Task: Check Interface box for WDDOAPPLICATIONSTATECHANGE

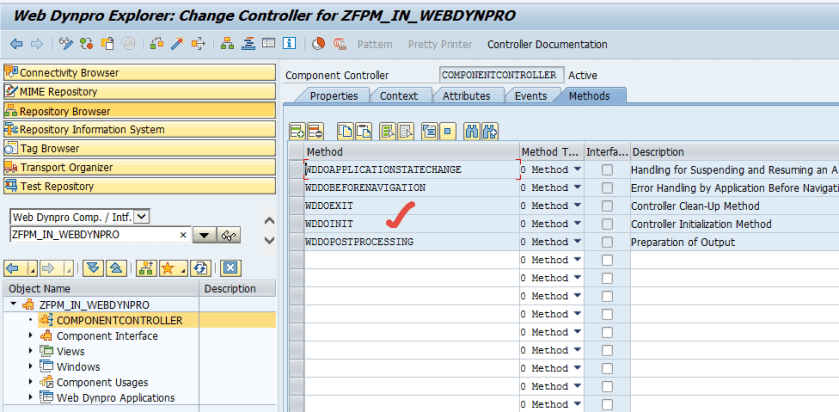Action: (607, 170)
